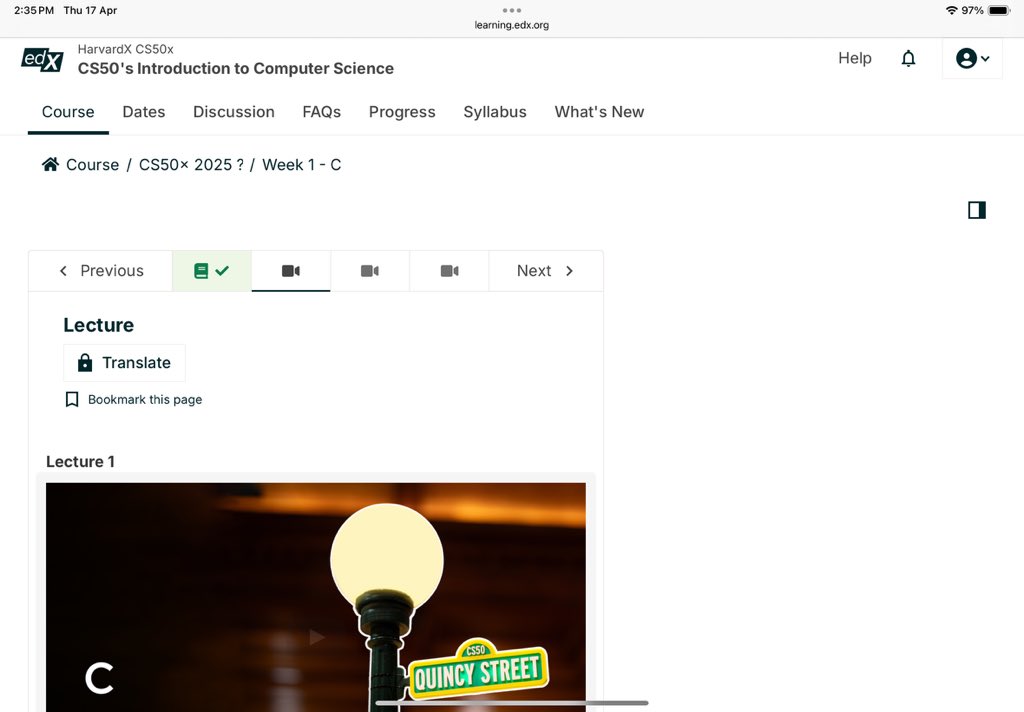Image resolution: width=1024 pixels, height=712 pixels.
Task: Open the What's New tab
Action: (600, 112)
